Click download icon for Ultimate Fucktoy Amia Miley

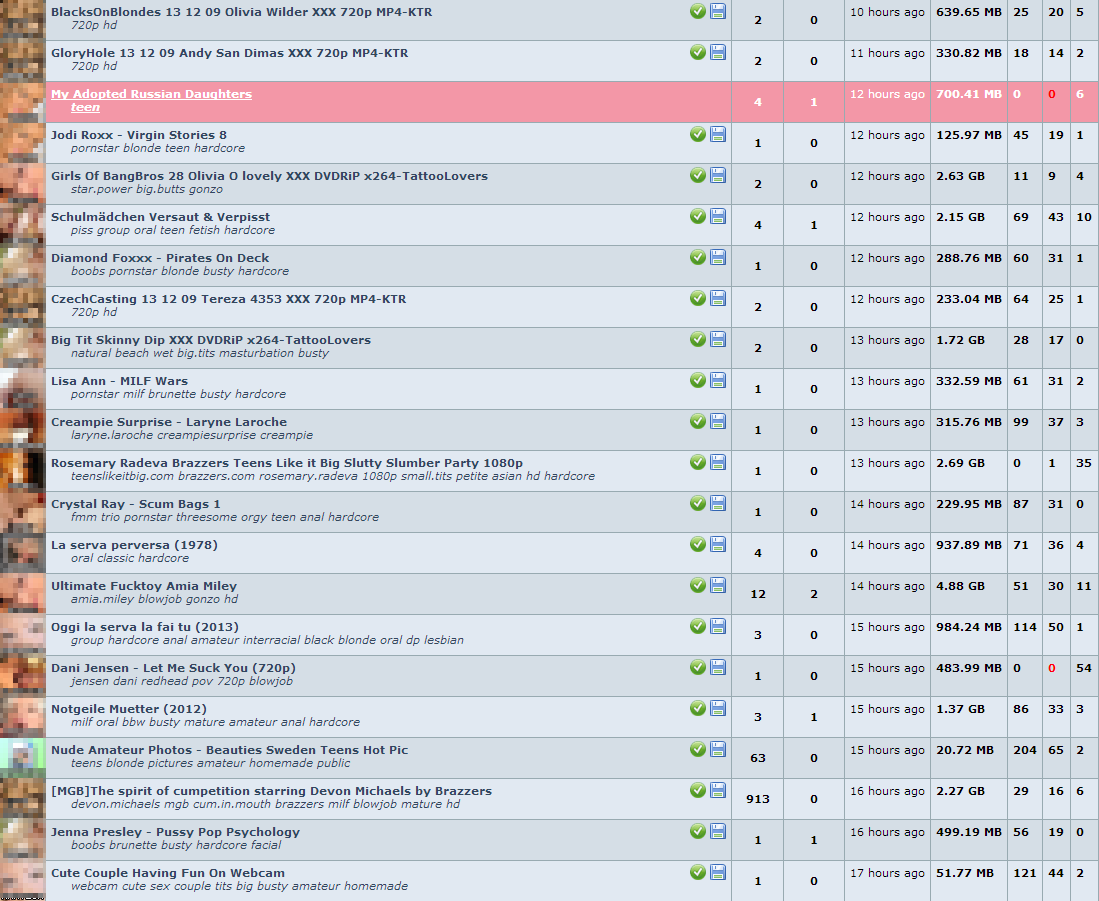pyautogui.click(x=718, y=586)
